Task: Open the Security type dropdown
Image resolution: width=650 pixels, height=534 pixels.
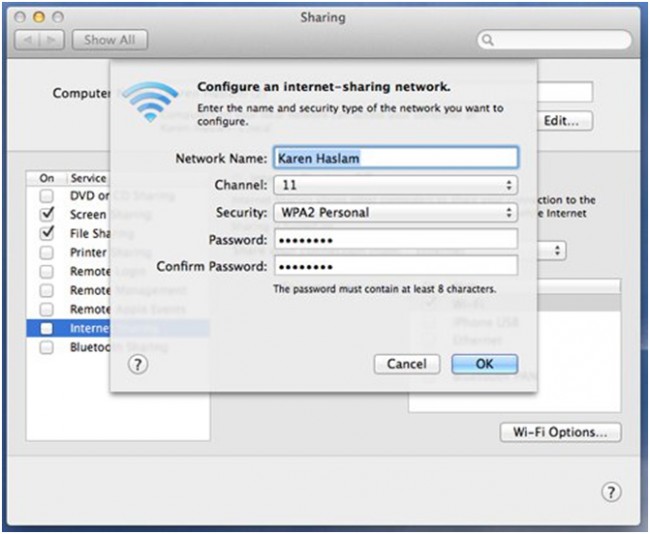Action: (394, 212)
